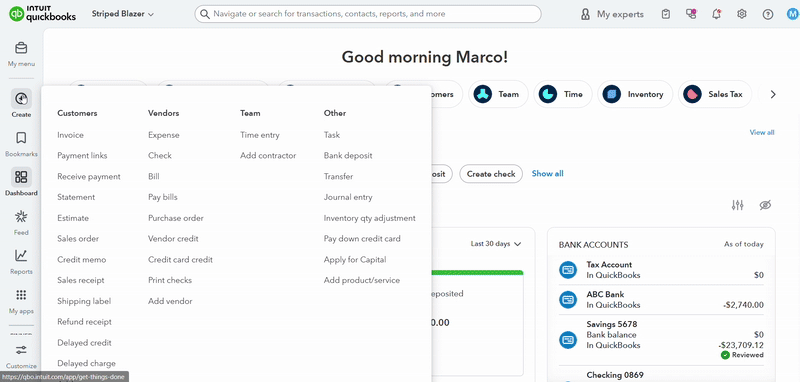Open dashboard widget filter sliders icon
Image resolution: width=800 pixels, height=382 pixels.
(x=738, y=205)
